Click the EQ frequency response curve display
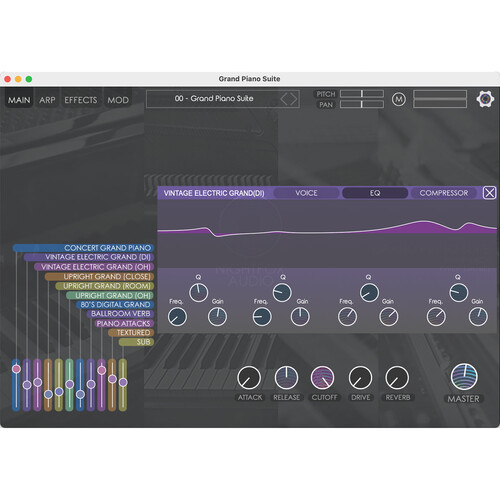This screenshot has width=500, height=500. pos(327,234)
